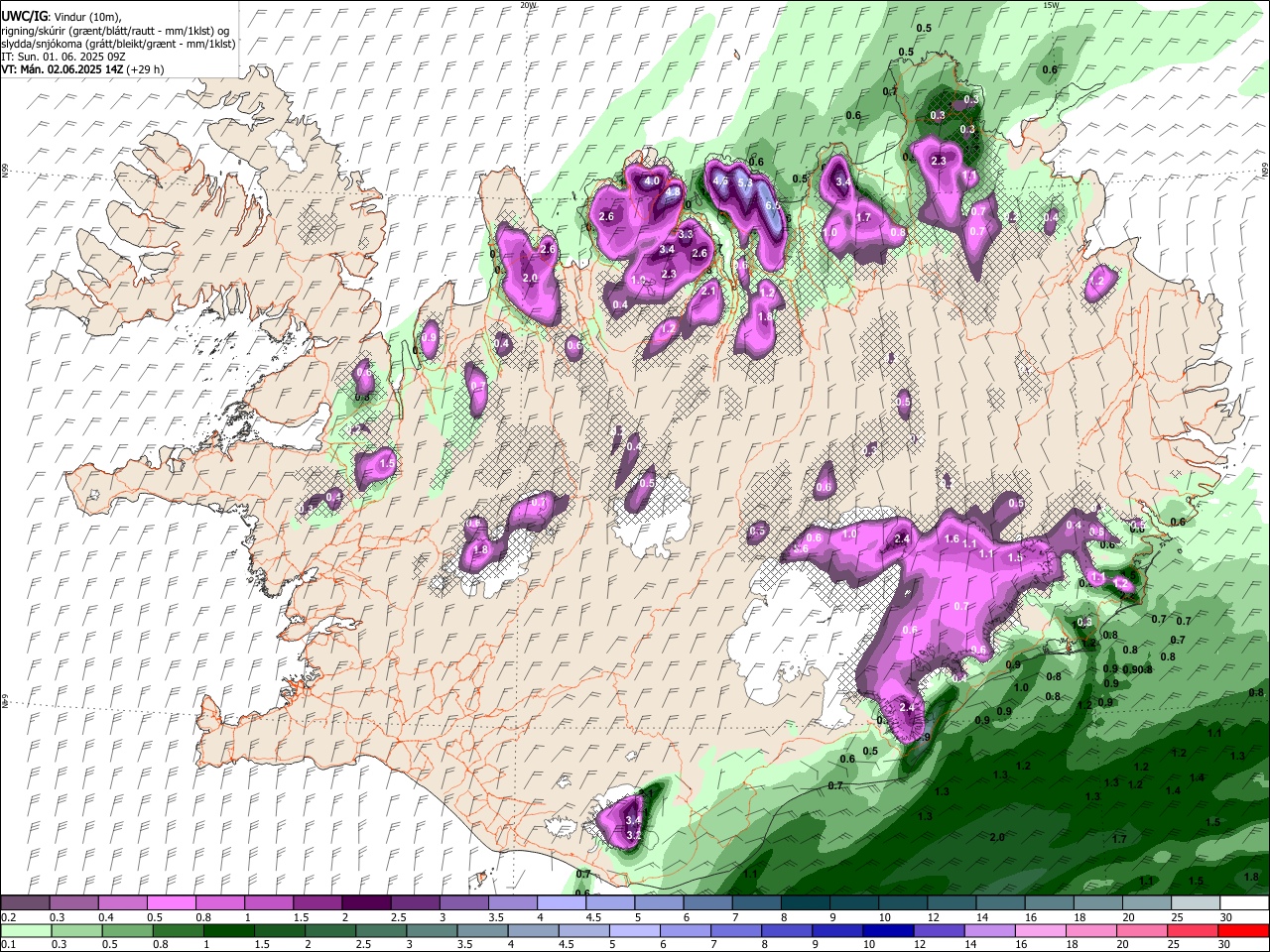
Task: Click the light pink swatch labeled 16, bottom row
Action: pos(1041,930)
